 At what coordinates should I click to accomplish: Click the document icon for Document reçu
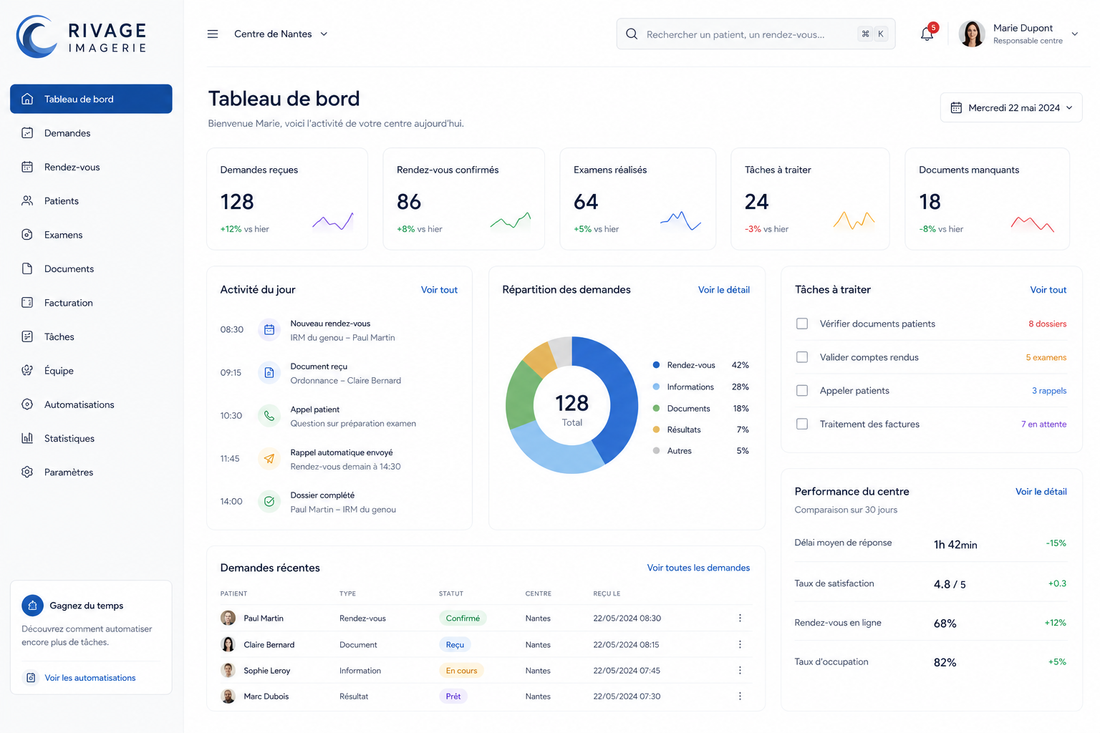click(x=269, y=372)
